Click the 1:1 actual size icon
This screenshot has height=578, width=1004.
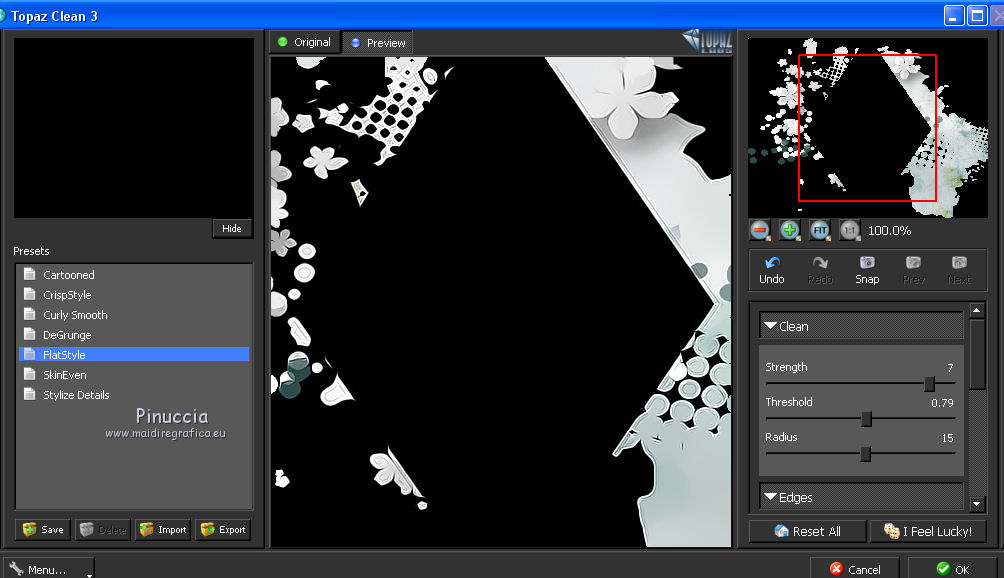850,230
